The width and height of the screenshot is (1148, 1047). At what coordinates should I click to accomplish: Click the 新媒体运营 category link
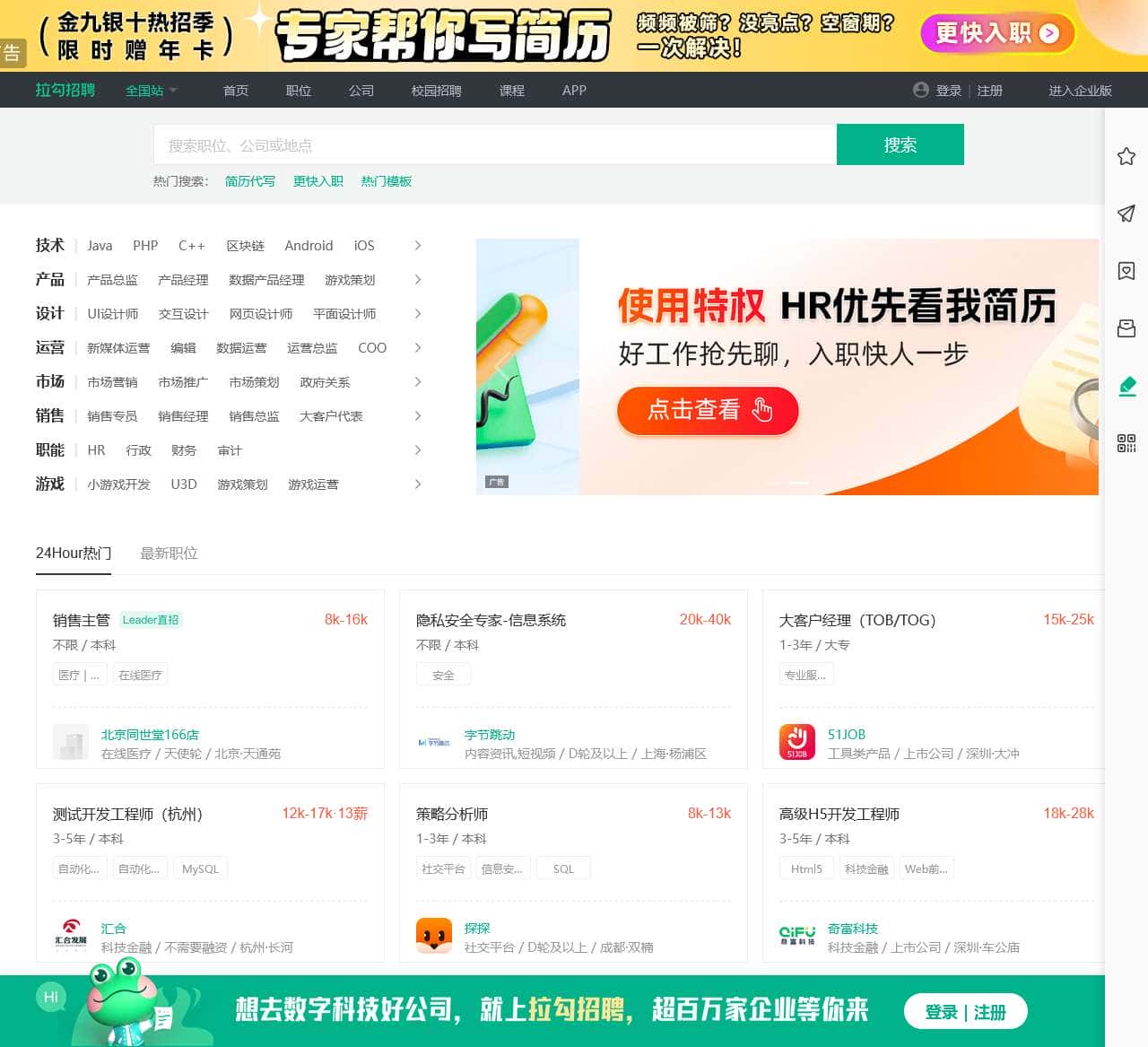tap(118, 348)
